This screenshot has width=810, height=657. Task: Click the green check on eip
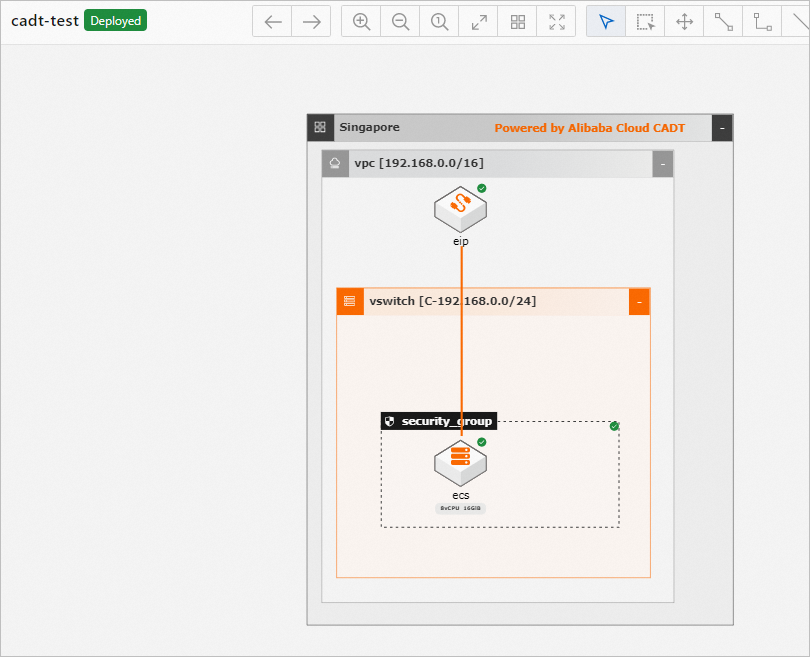[x=481, y=188]
